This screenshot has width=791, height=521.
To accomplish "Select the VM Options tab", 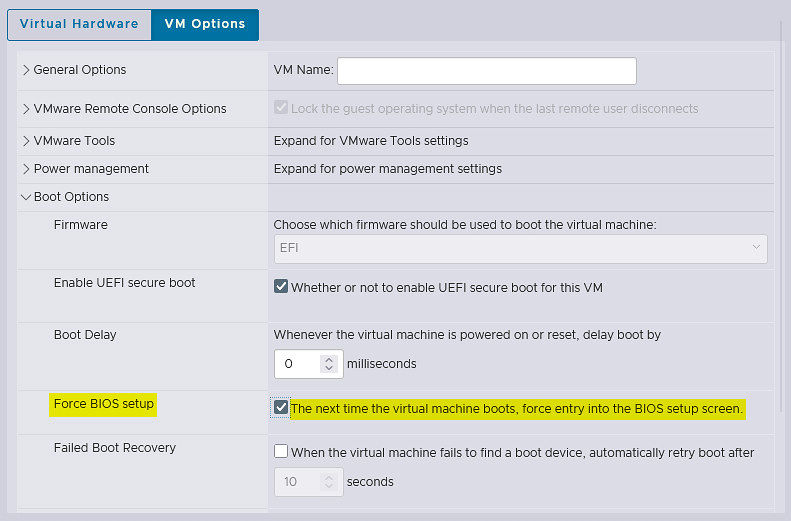I will [205, 24].
